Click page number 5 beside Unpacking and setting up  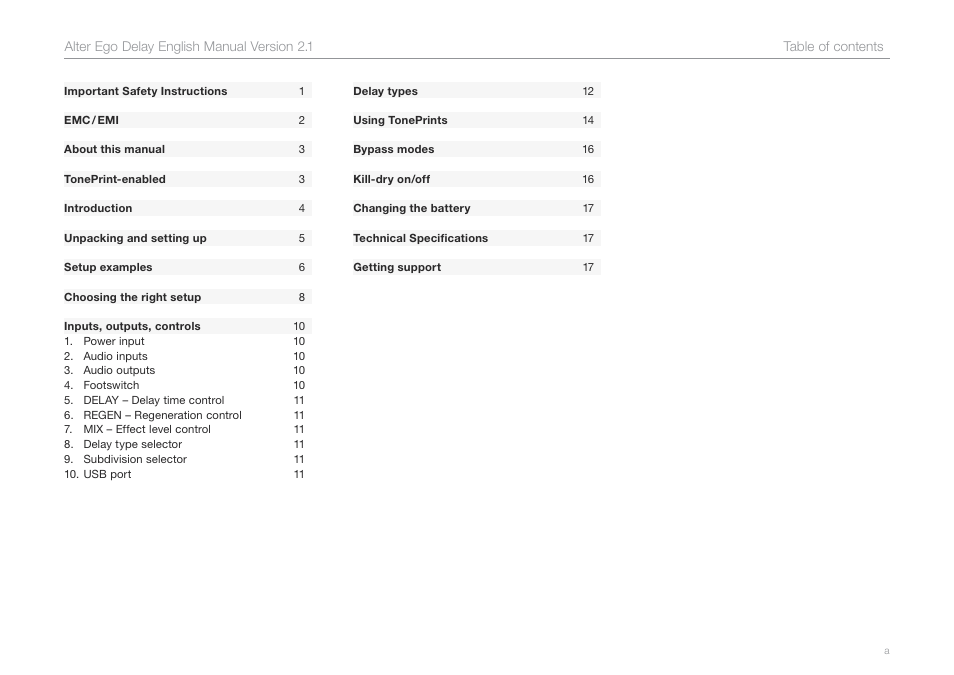(x=302, y=238)
